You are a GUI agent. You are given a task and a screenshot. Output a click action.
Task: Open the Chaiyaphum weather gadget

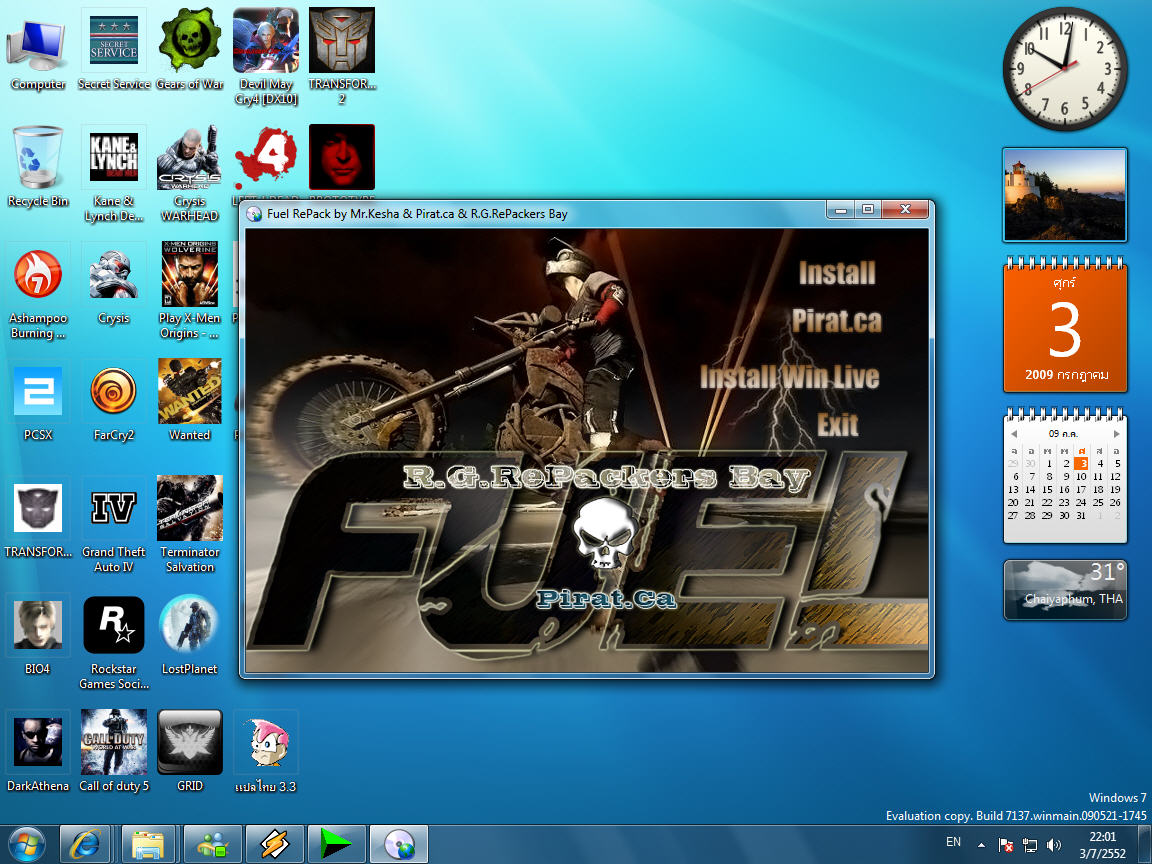[1065, 590]
